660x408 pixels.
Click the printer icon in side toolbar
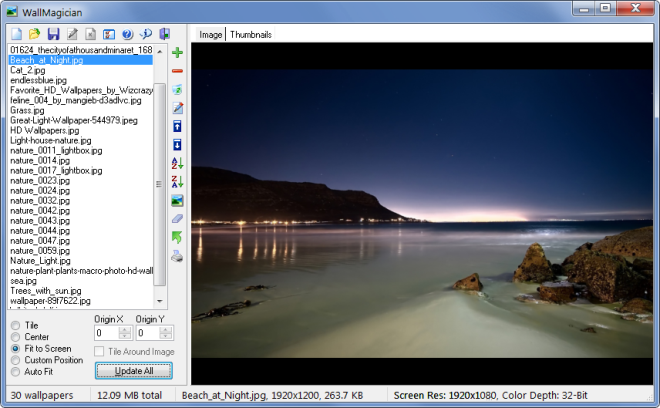coord(177,256)
